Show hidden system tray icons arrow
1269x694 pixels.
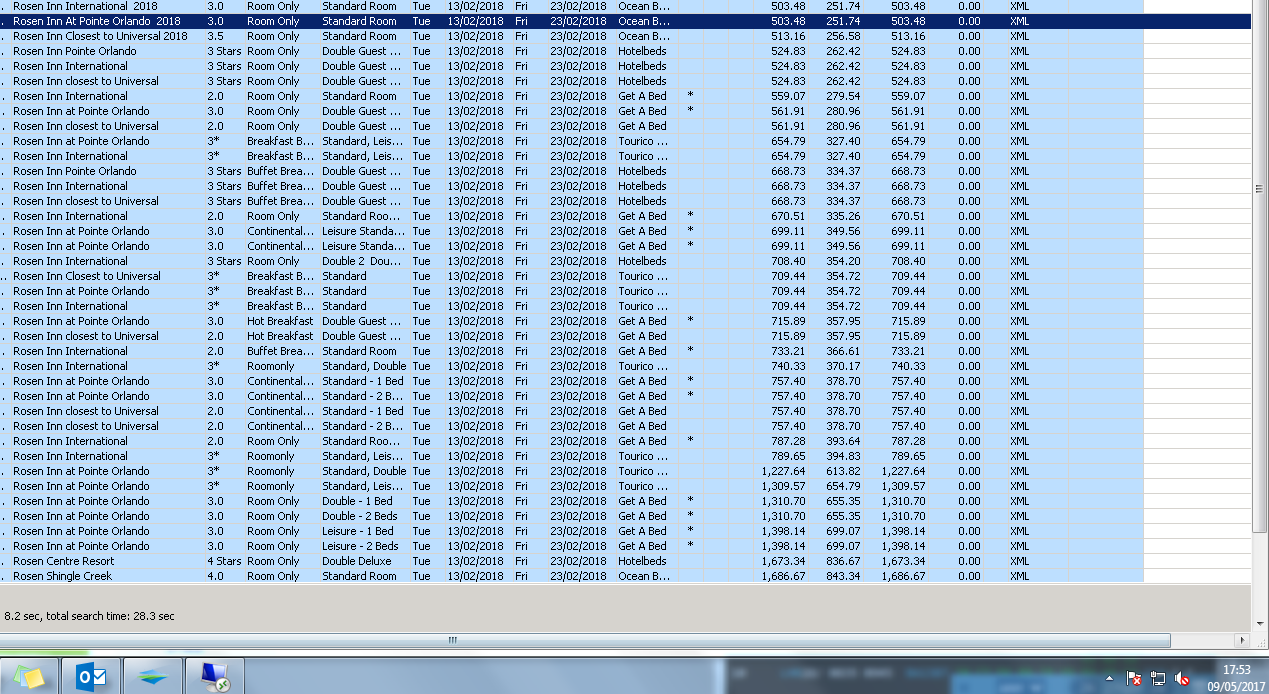(x=1109, y=678)
